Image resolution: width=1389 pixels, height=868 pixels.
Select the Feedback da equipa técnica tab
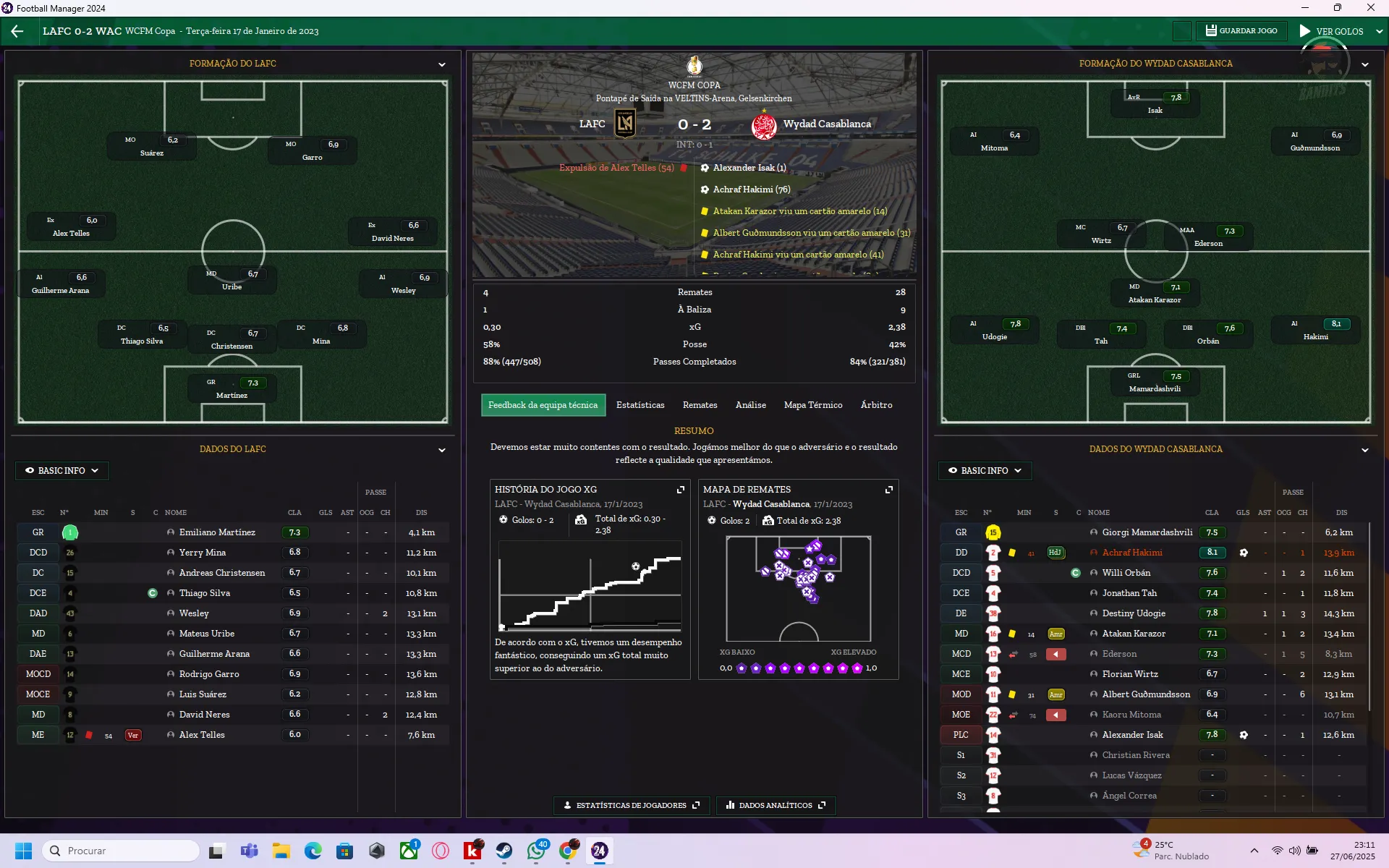tap(543, 405)
